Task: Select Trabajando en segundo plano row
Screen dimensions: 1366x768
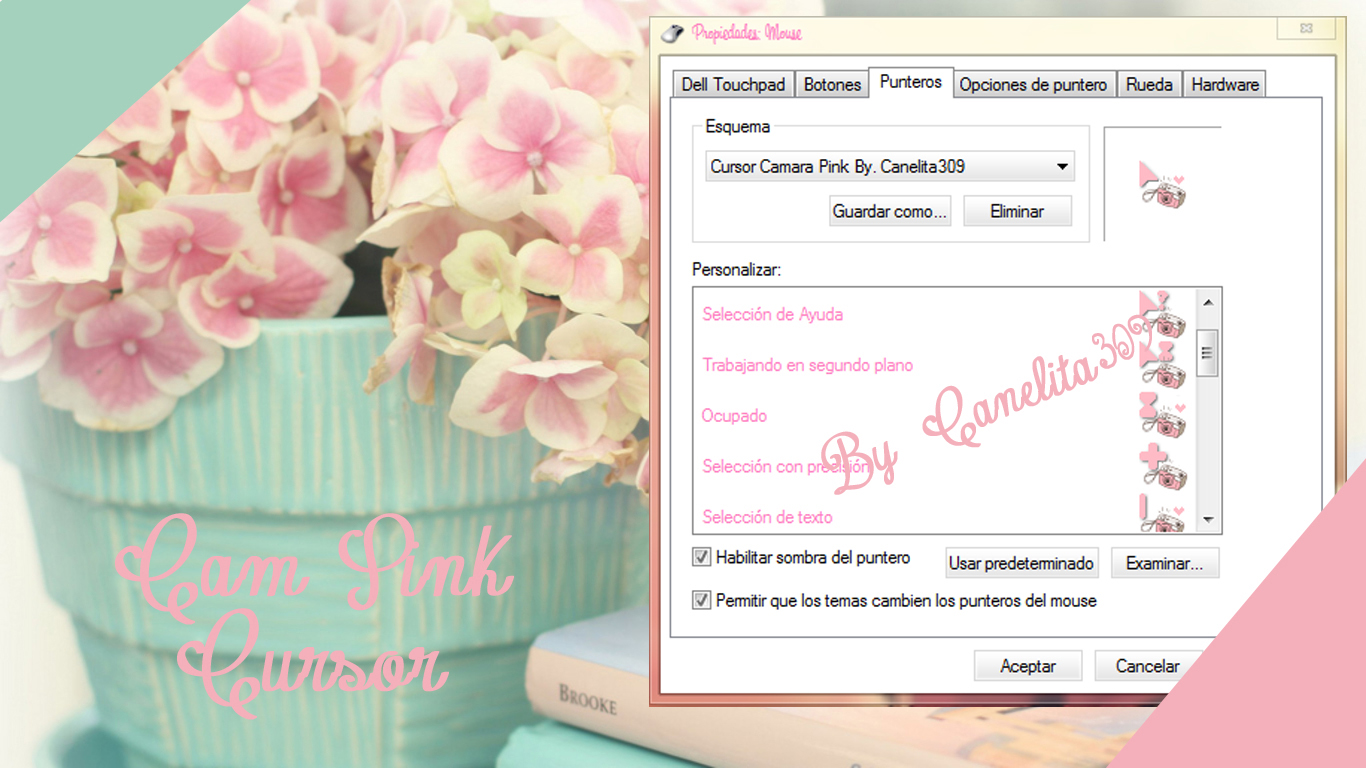Action: (943, 365)
